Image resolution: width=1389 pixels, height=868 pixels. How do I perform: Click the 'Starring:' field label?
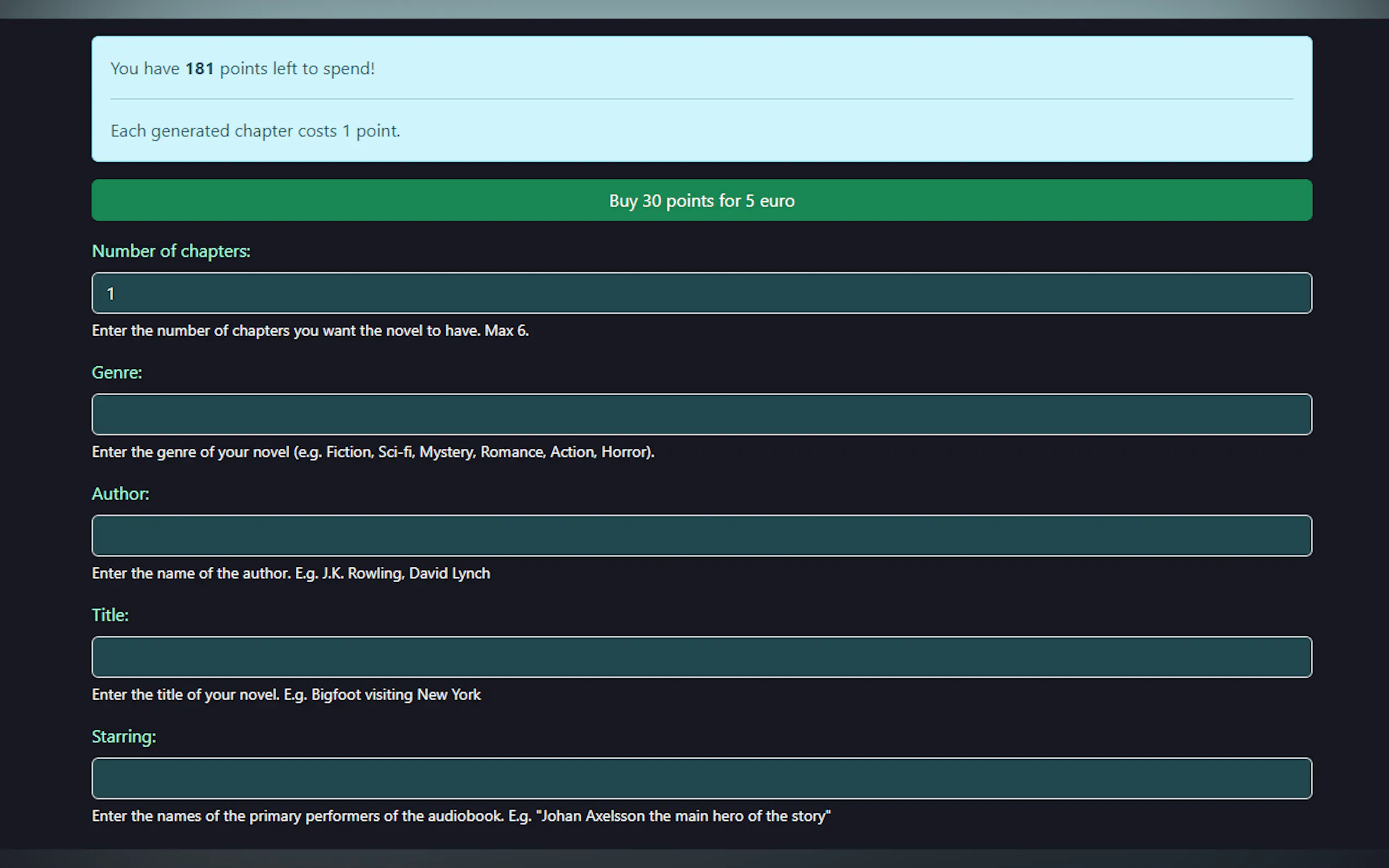124,736
